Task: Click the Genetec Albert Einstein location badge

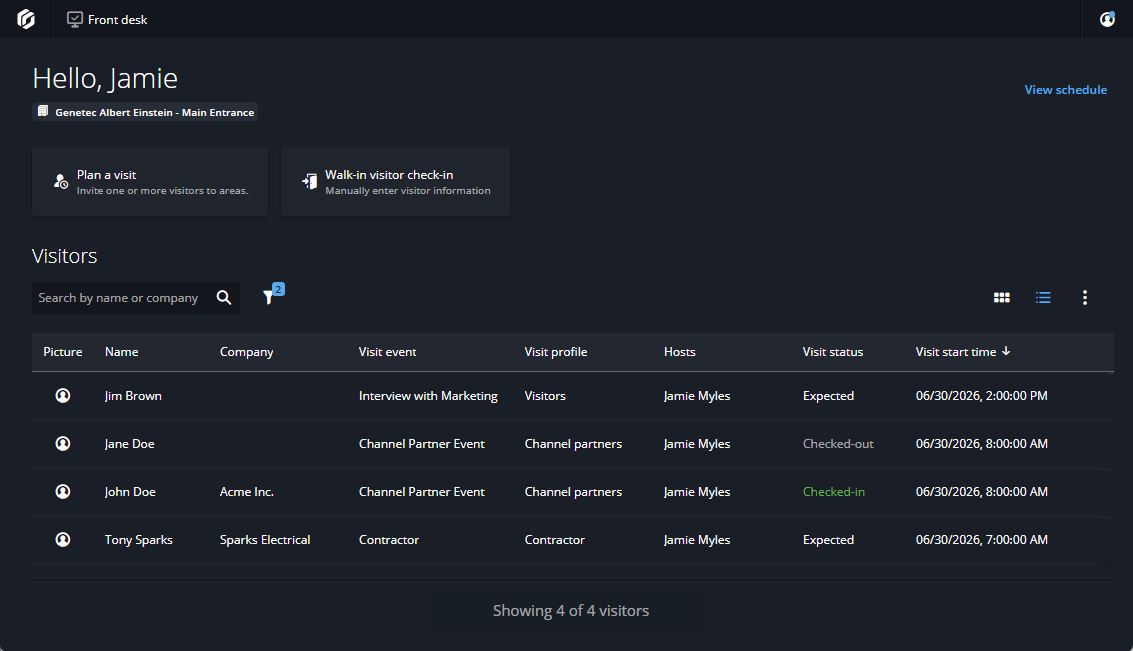Action: [x=145, y=112]
